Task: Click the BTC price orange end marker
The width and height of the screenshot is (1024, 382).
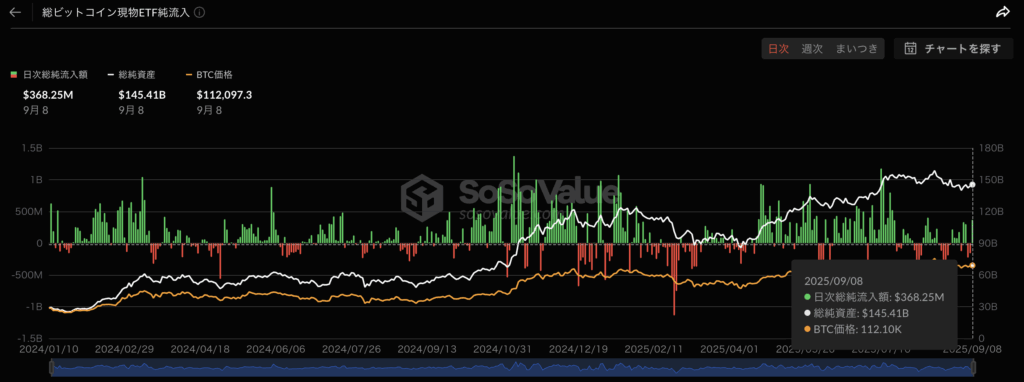Action: pos(972,265)
